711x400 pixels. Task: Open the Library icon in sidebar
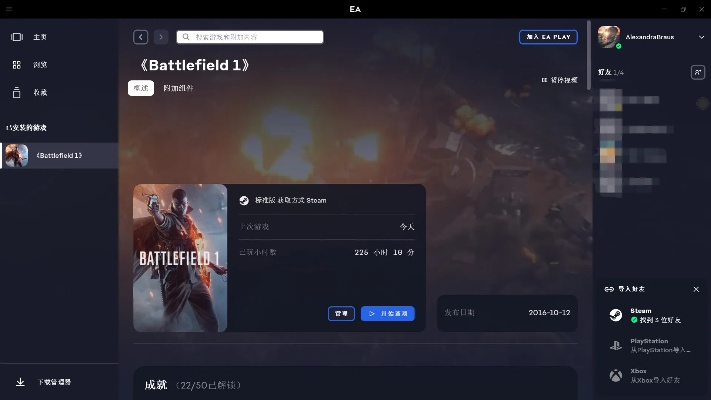click(x=16, y=93)
